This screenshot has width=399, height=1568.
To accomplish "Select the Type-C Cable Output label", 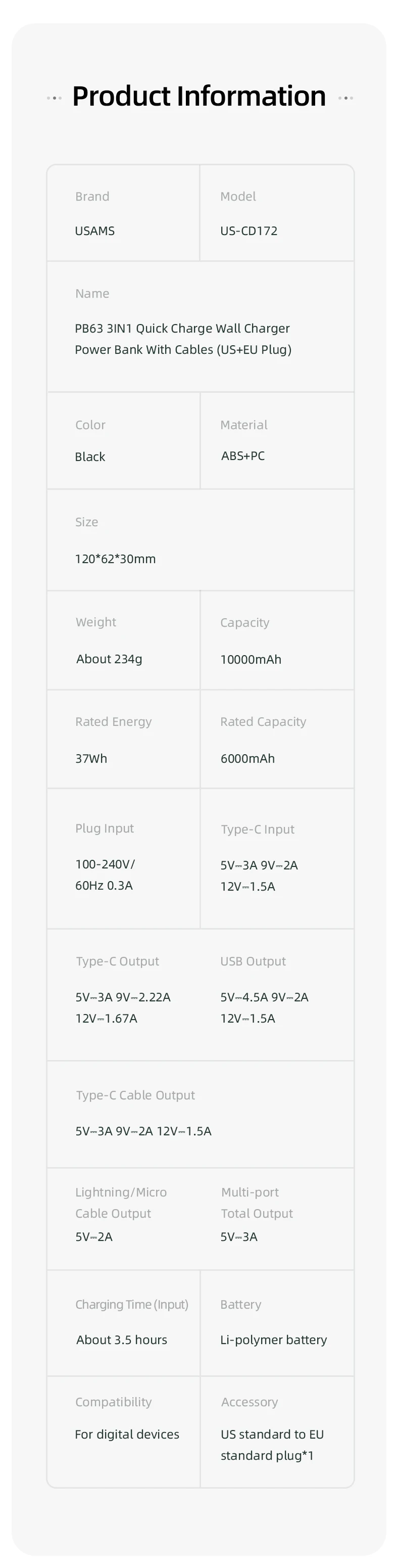I will point(135,1095).
